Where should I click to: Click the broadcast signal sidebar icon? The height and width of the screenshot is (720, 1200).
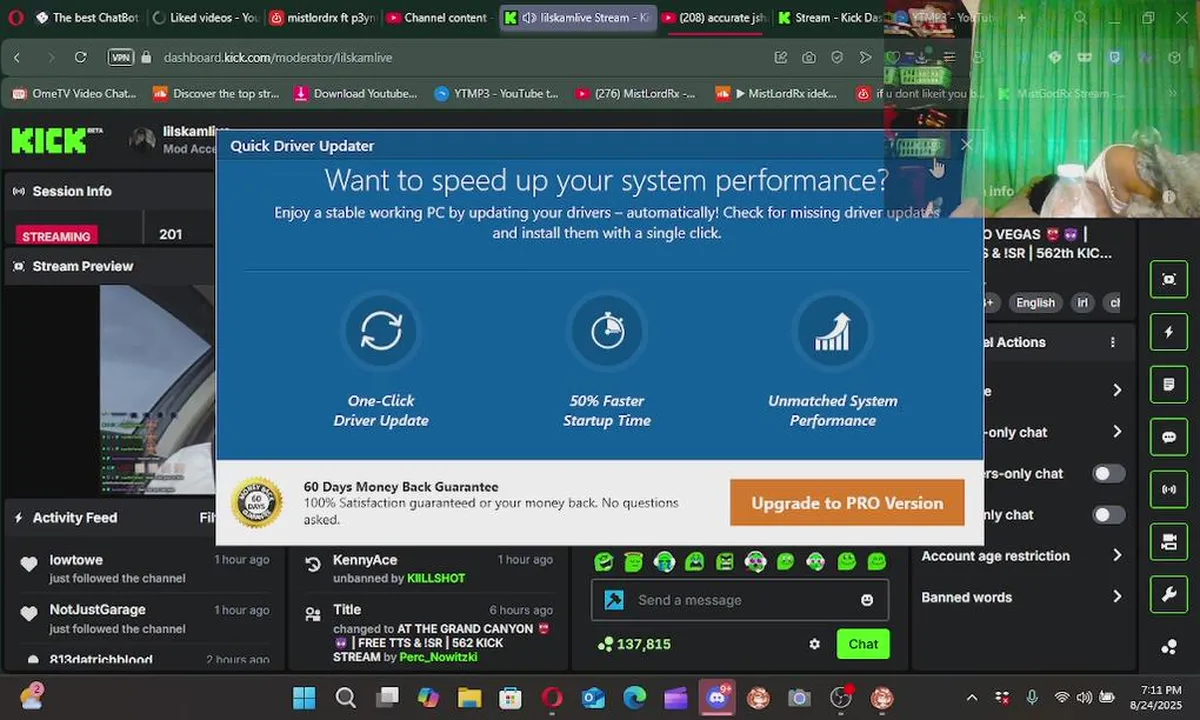click(1168, 490)
